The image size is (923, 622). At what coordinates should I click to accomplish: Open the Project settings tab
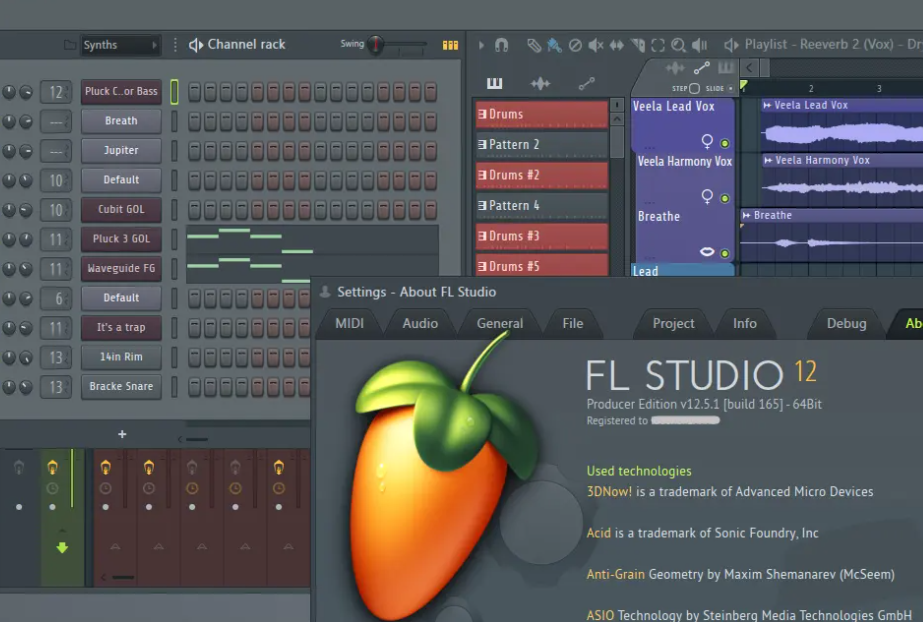(673, 324)
